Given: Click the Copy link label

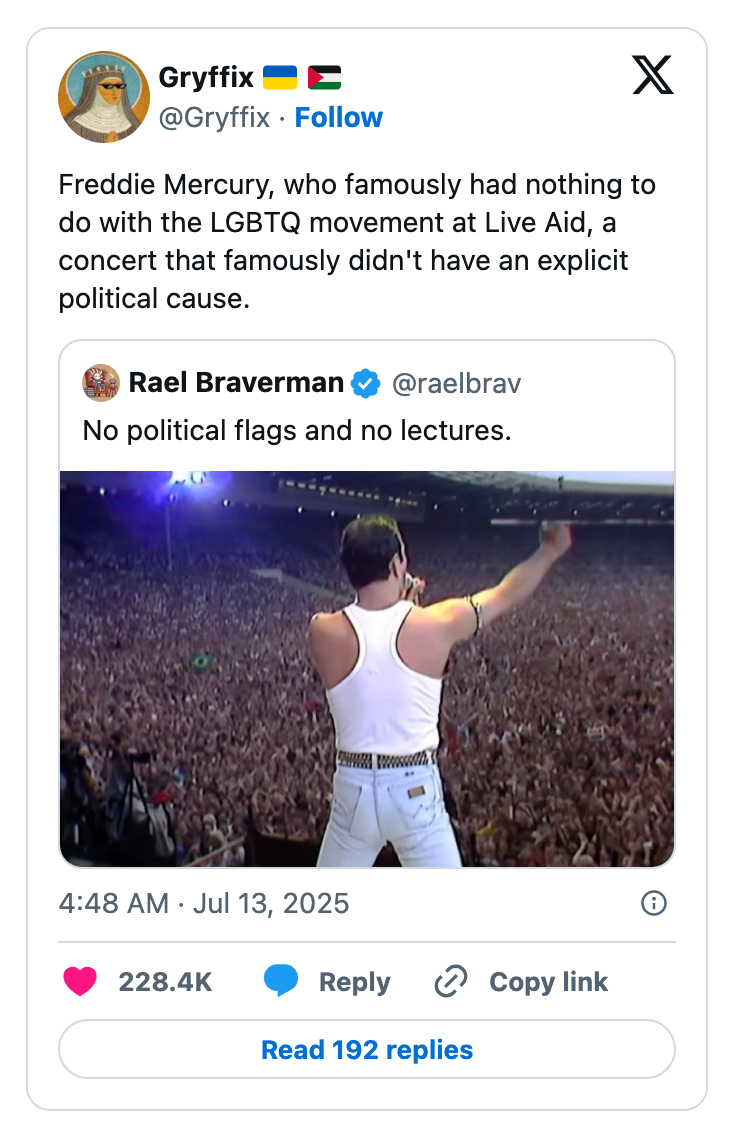Looking at the screenshot, I should [x=548, y=982].
